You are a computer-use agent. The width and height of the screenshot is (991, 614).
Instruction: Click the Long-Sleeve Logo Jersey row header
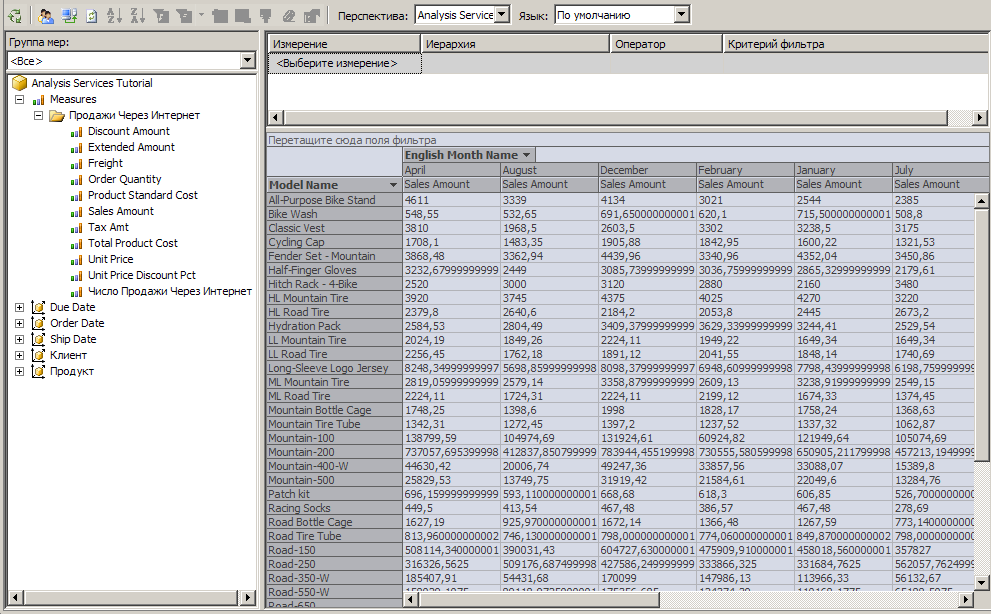(x=334, y=368)
